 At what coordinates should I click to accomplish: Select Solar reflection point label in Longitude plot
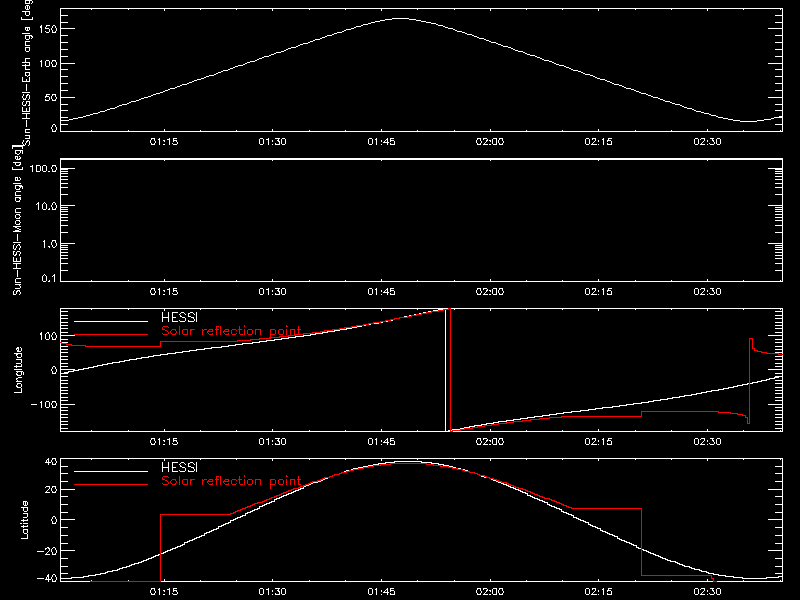[x=231, y=331]
